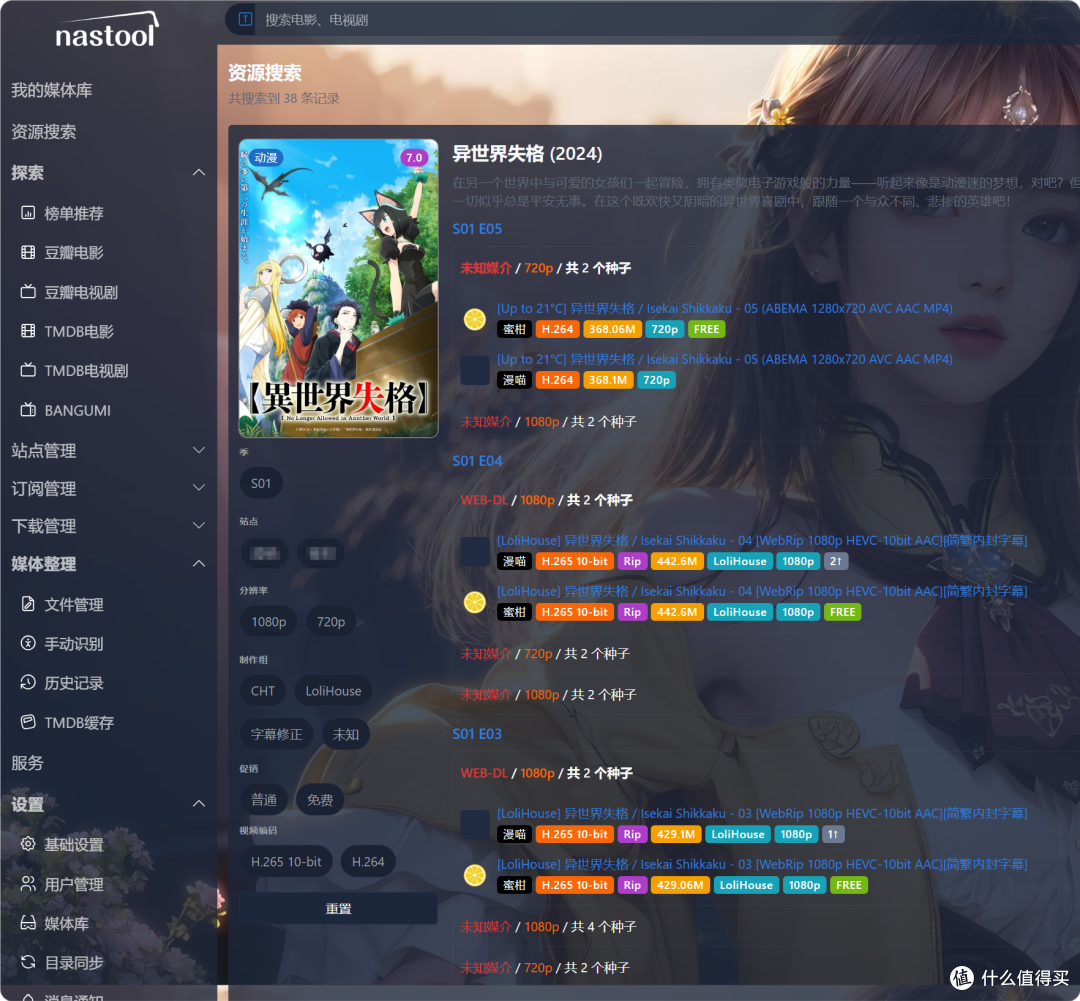Click the 榜单推荐 chart icon in sidebar

click(x=27, y=213)
